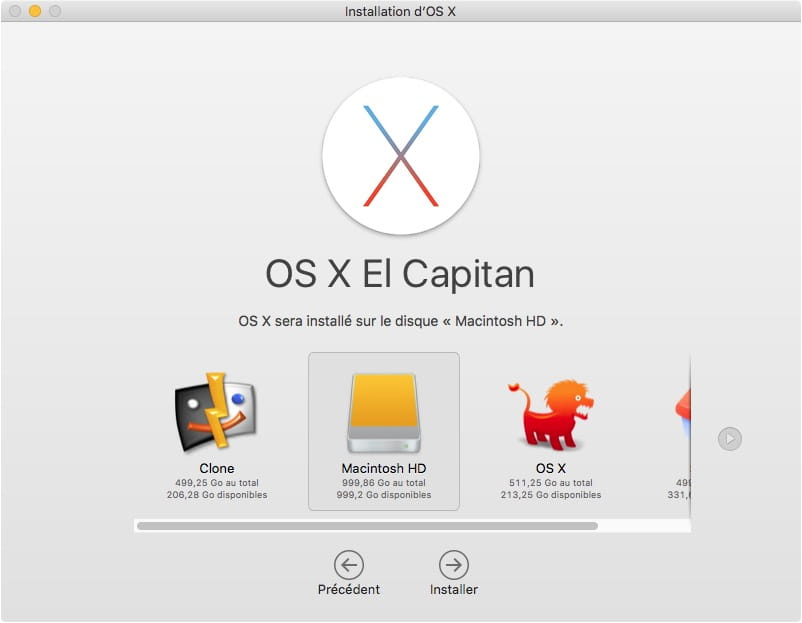Click "511,25 Go au total" text
802x623 pixels.
pyautogui.click(x=550, y=482)
